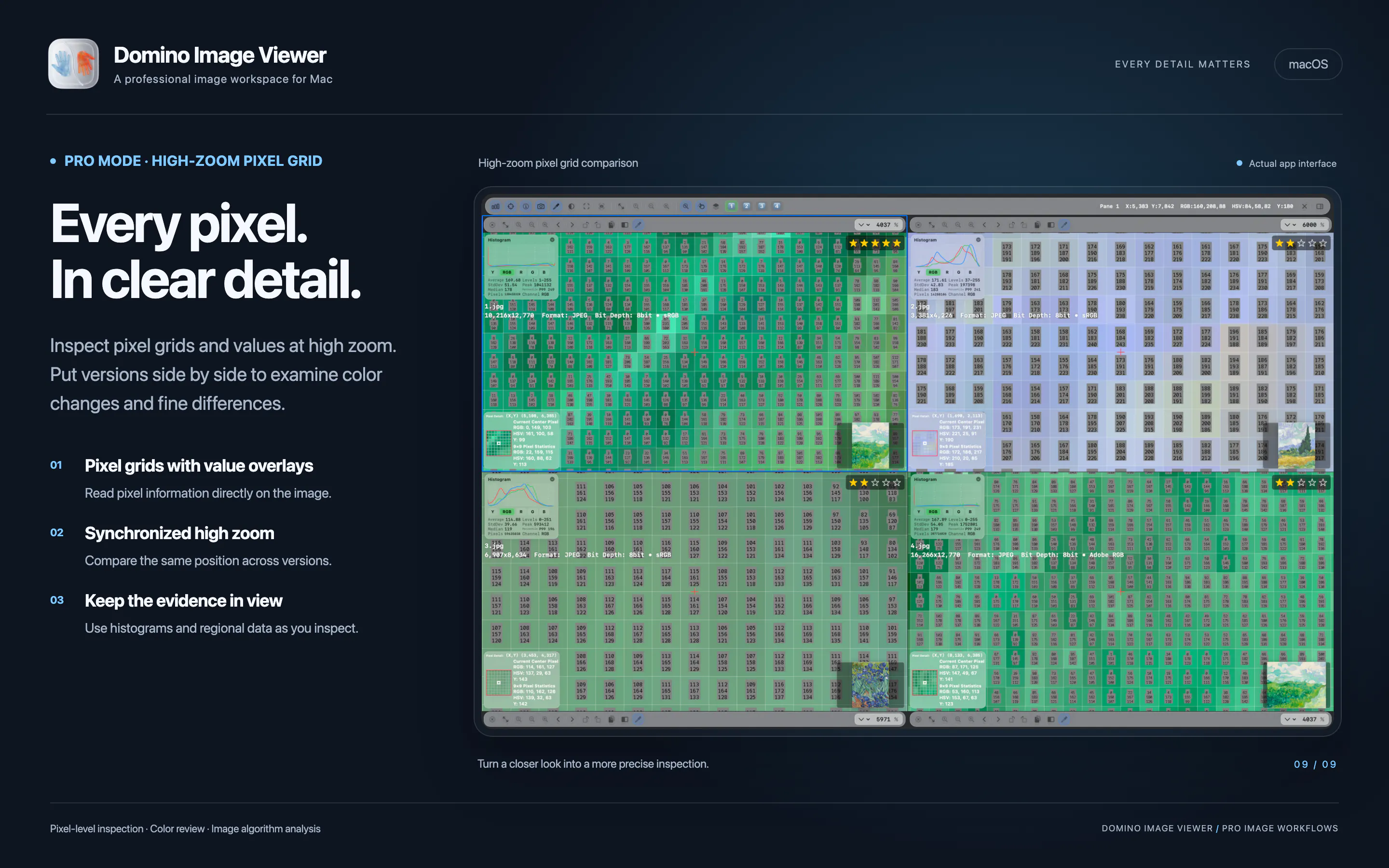Open the 6000 % zoom dropdown
This screenshot has height=868, width=1389.
(x=1305, y=225)
